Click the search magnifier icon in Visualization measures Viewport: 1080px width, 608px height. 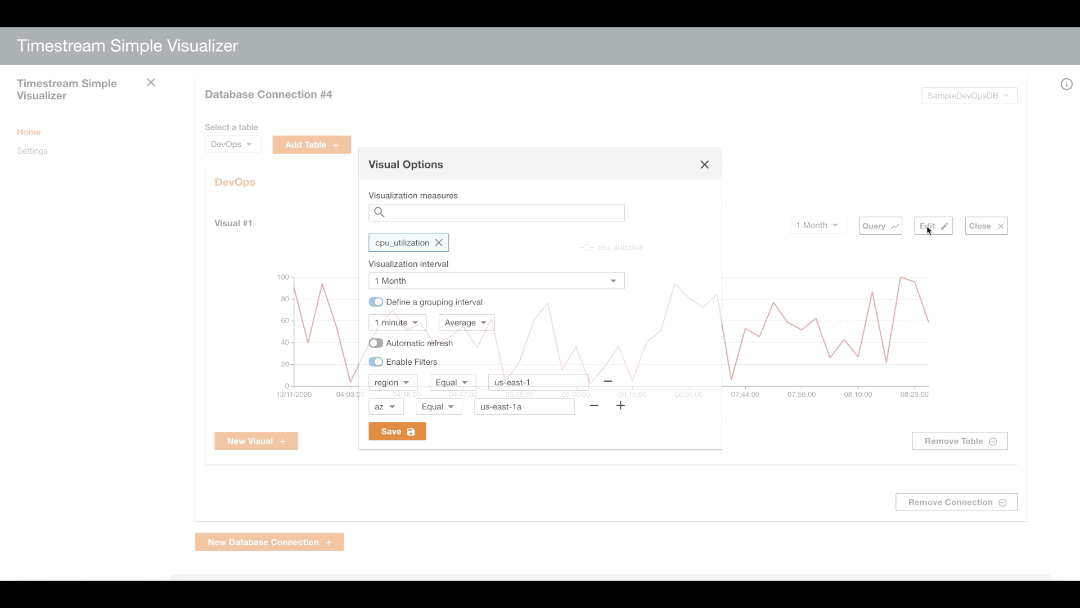pos(379,212)
